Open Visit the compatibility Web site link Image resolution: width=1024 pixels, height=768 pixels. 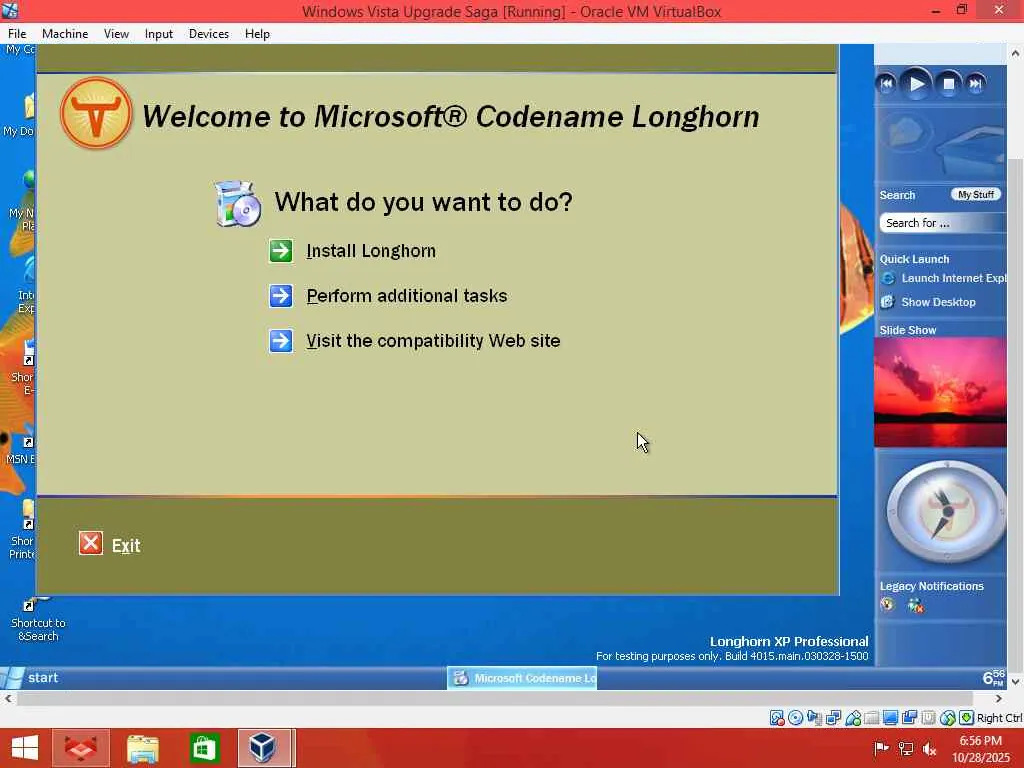point(433,341)
